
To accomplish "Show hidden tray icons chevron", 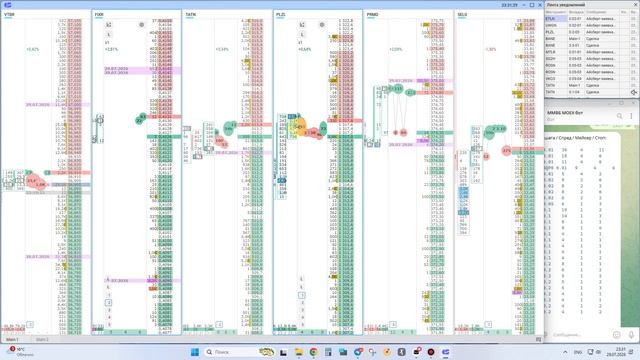I will coord(565,352).
